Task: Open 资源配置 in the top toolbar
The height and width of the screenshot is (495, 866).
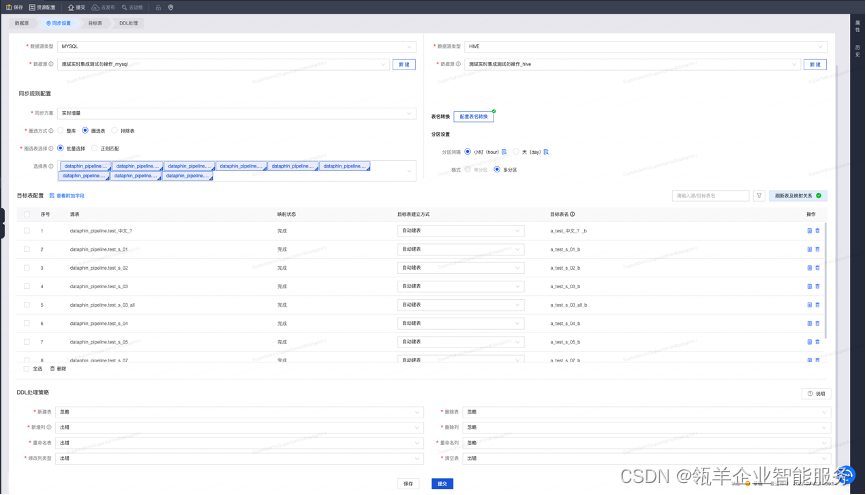Action: click(x=42, y=7)
